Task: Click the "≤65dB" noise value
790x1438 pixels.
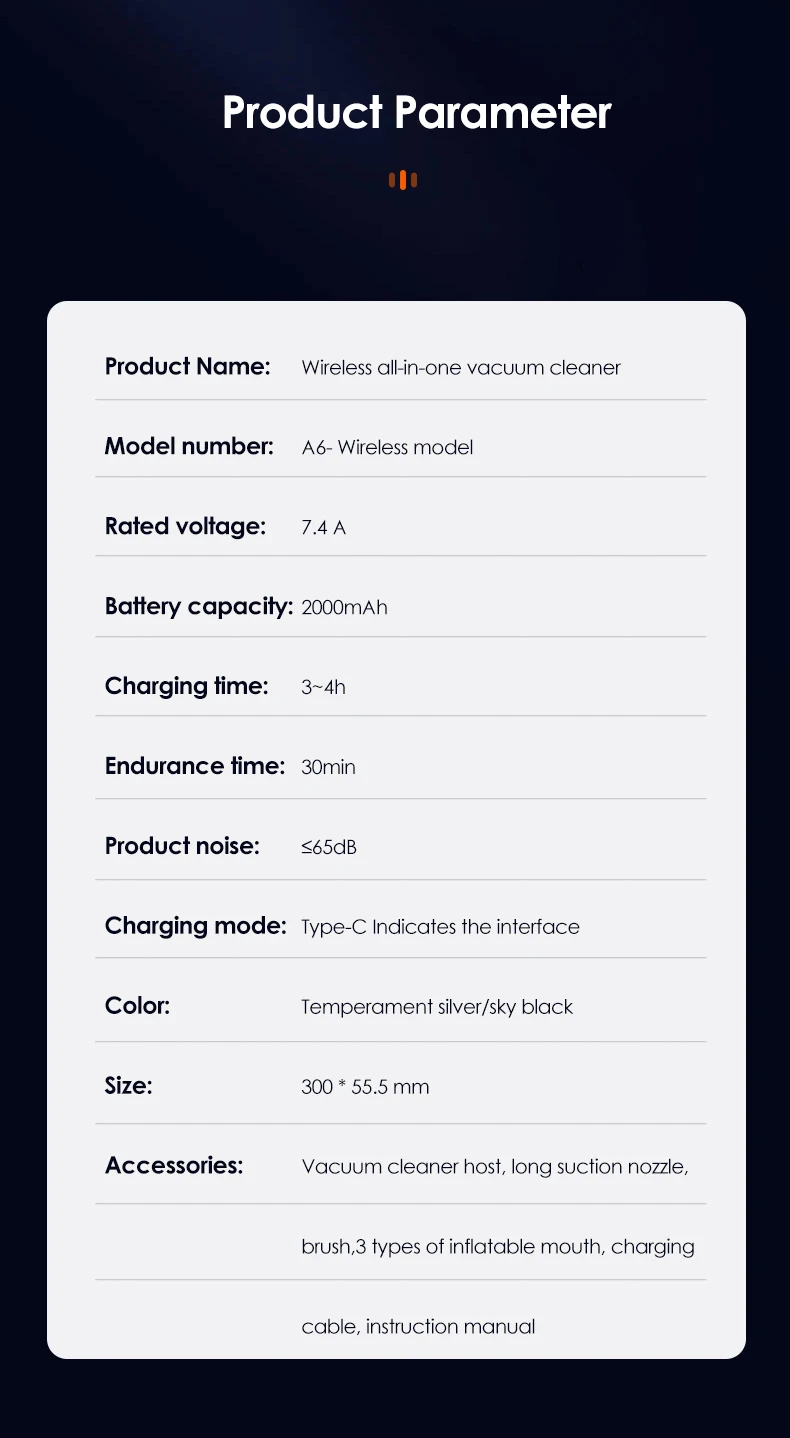Action: click(x=328, y=847)
